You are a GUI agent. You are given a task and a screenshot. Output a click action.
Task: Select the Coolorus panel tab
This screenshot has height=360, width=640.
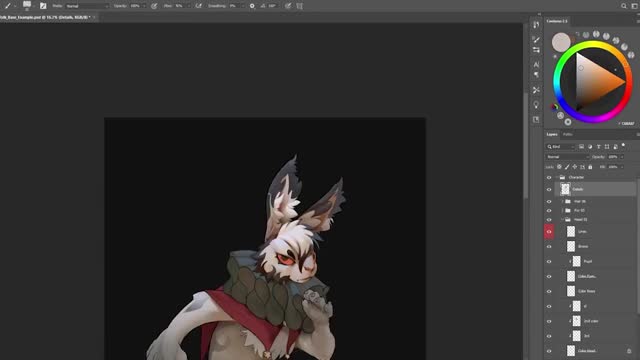(557, 21)
